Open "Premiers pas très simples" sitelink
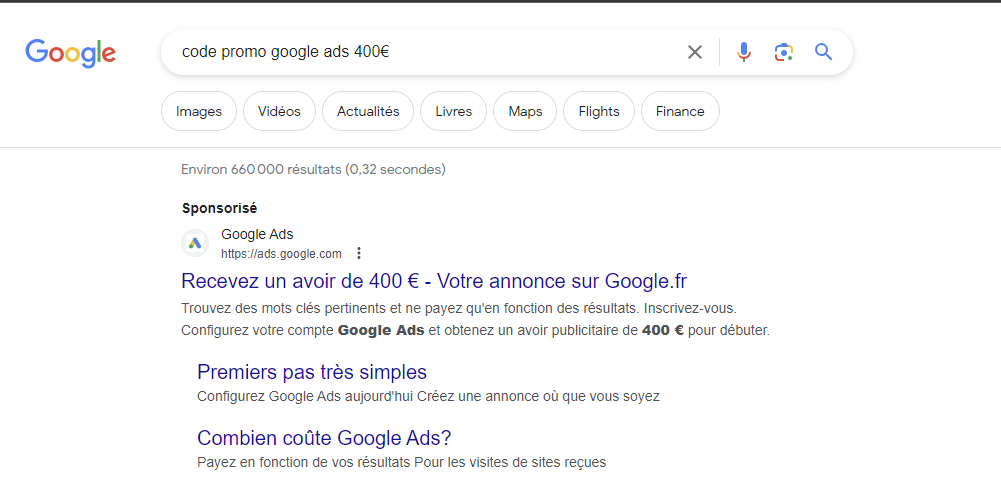The height and width of the screenshot is (492, 1001). [x=312, y=371]
